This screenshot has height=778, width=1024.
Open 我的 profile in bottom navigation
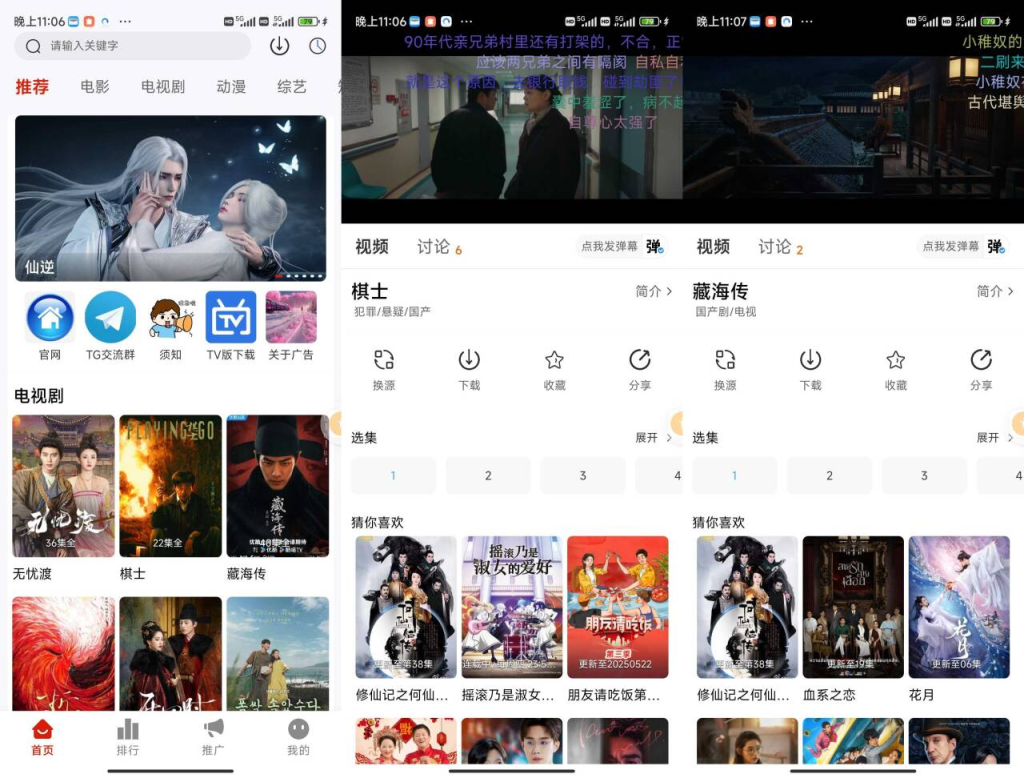click(x=298, y=737)
